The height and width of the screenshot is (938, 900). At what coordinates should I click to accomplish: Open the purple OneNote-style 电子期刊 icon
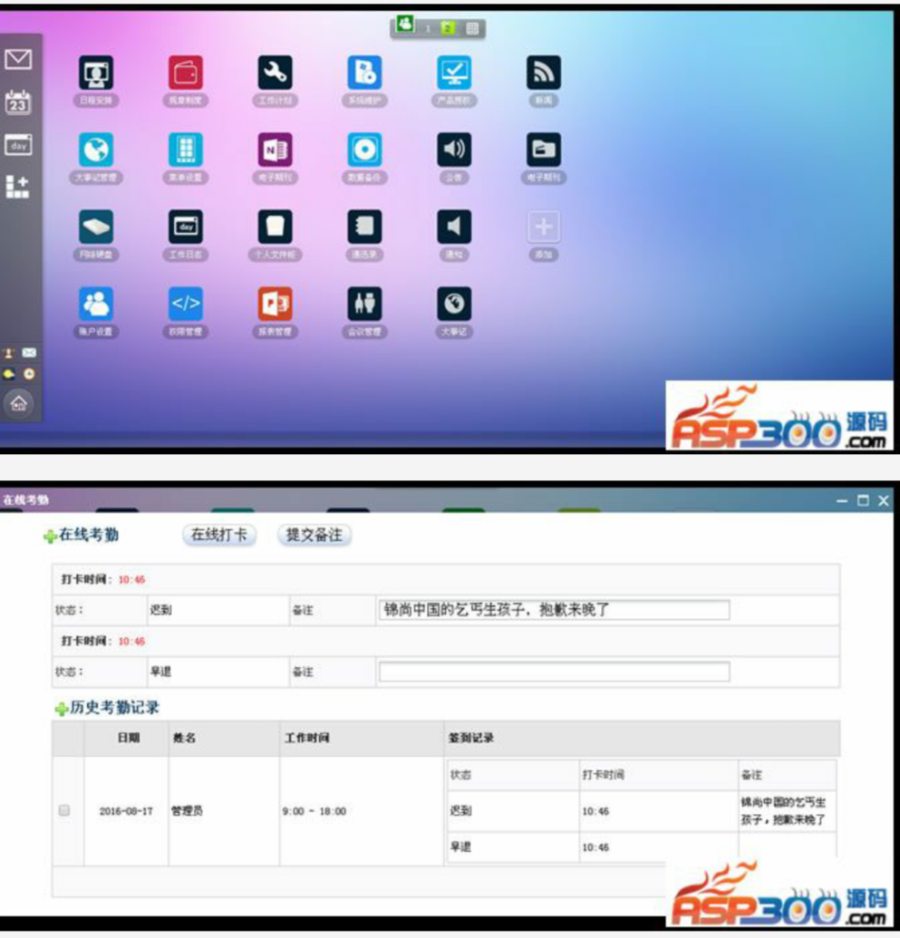(x=275, y=150)
